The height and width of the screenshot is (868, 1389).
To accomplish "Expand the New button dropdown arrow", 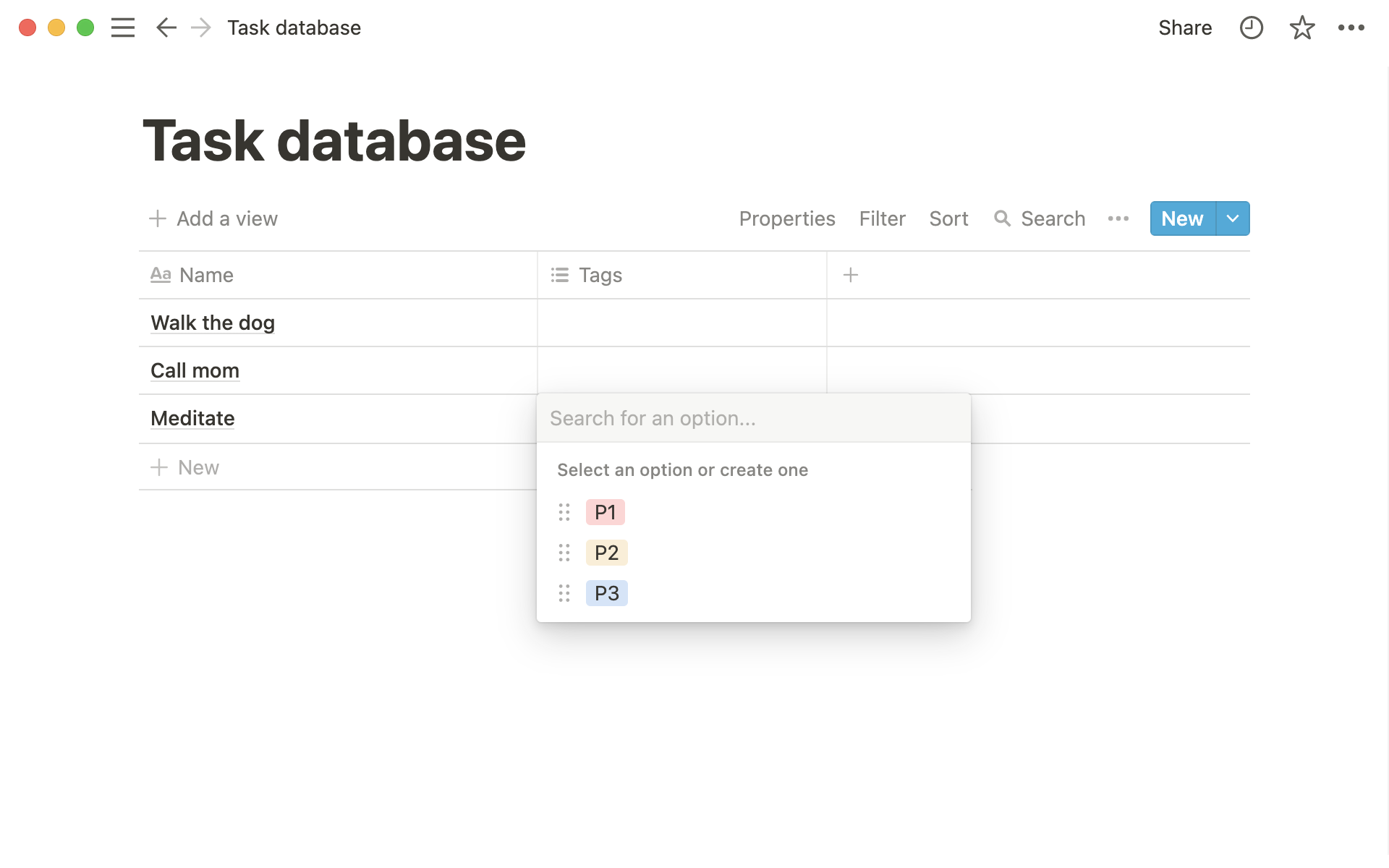I will (x=1233, y=218).
